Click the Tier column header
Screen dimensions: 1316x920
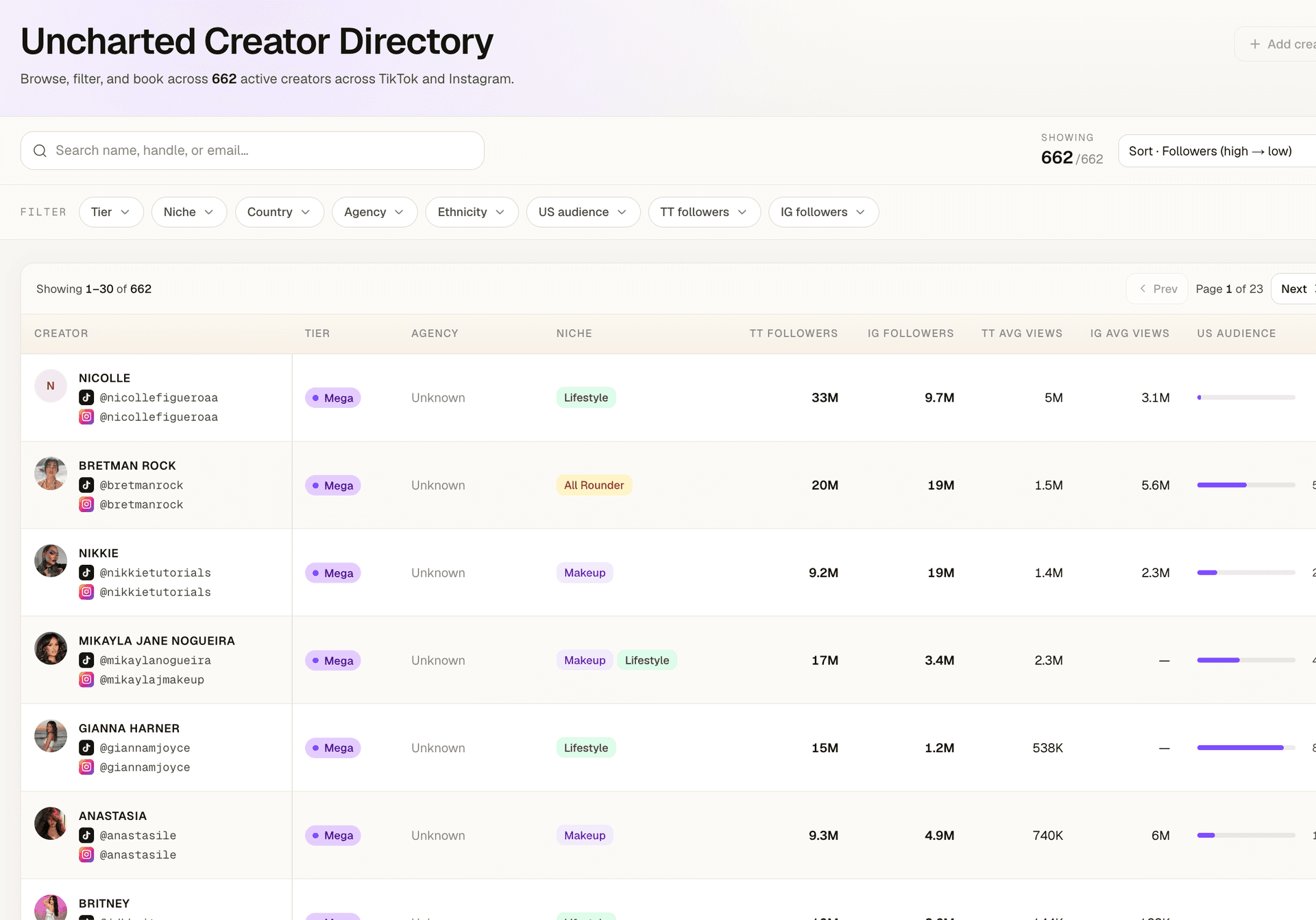317,333
